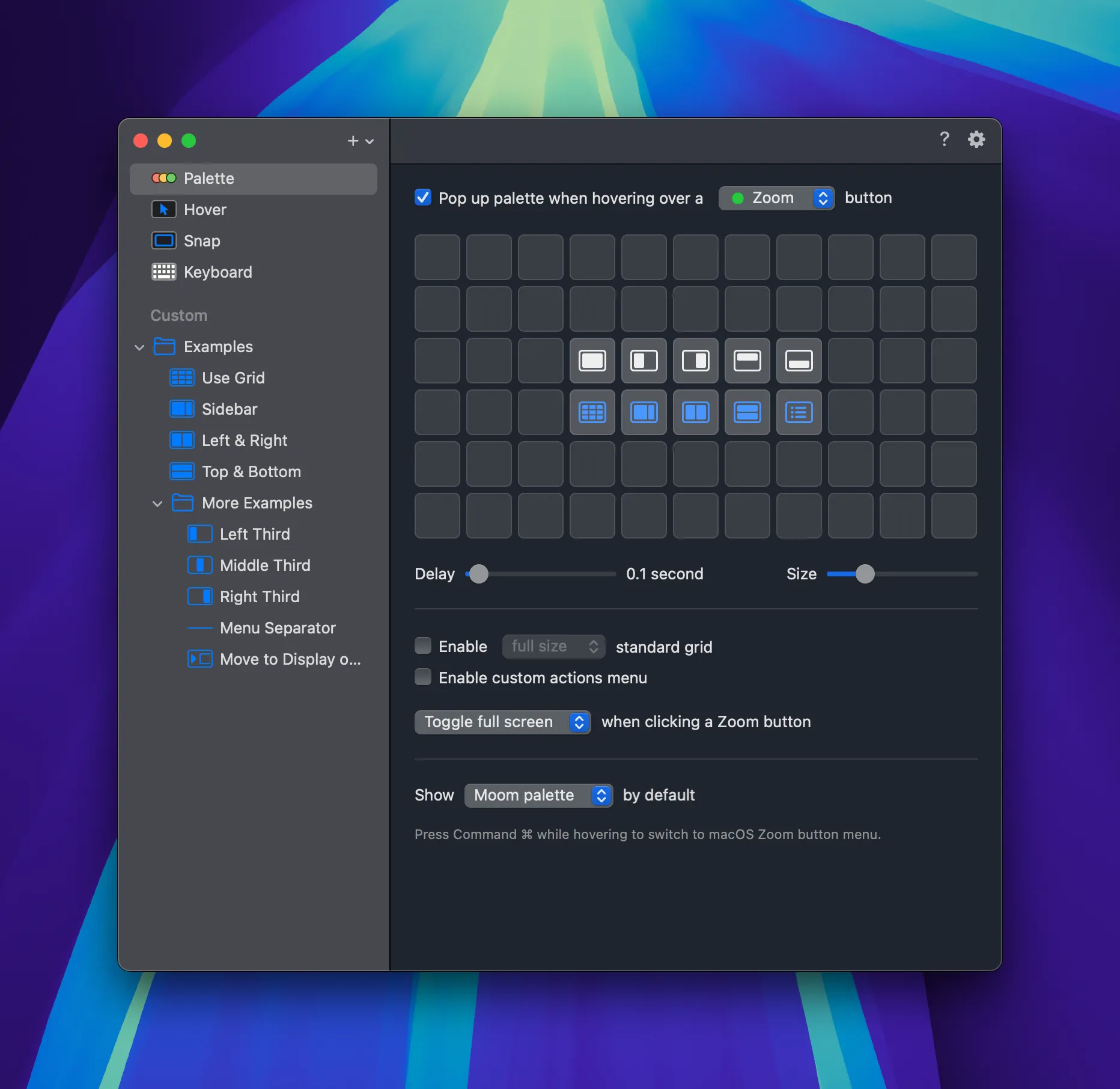Screen dimensions: 1120x1089
Task: Click the green Zoom window button
Action: pyautogui.click(x=189, y=141)
